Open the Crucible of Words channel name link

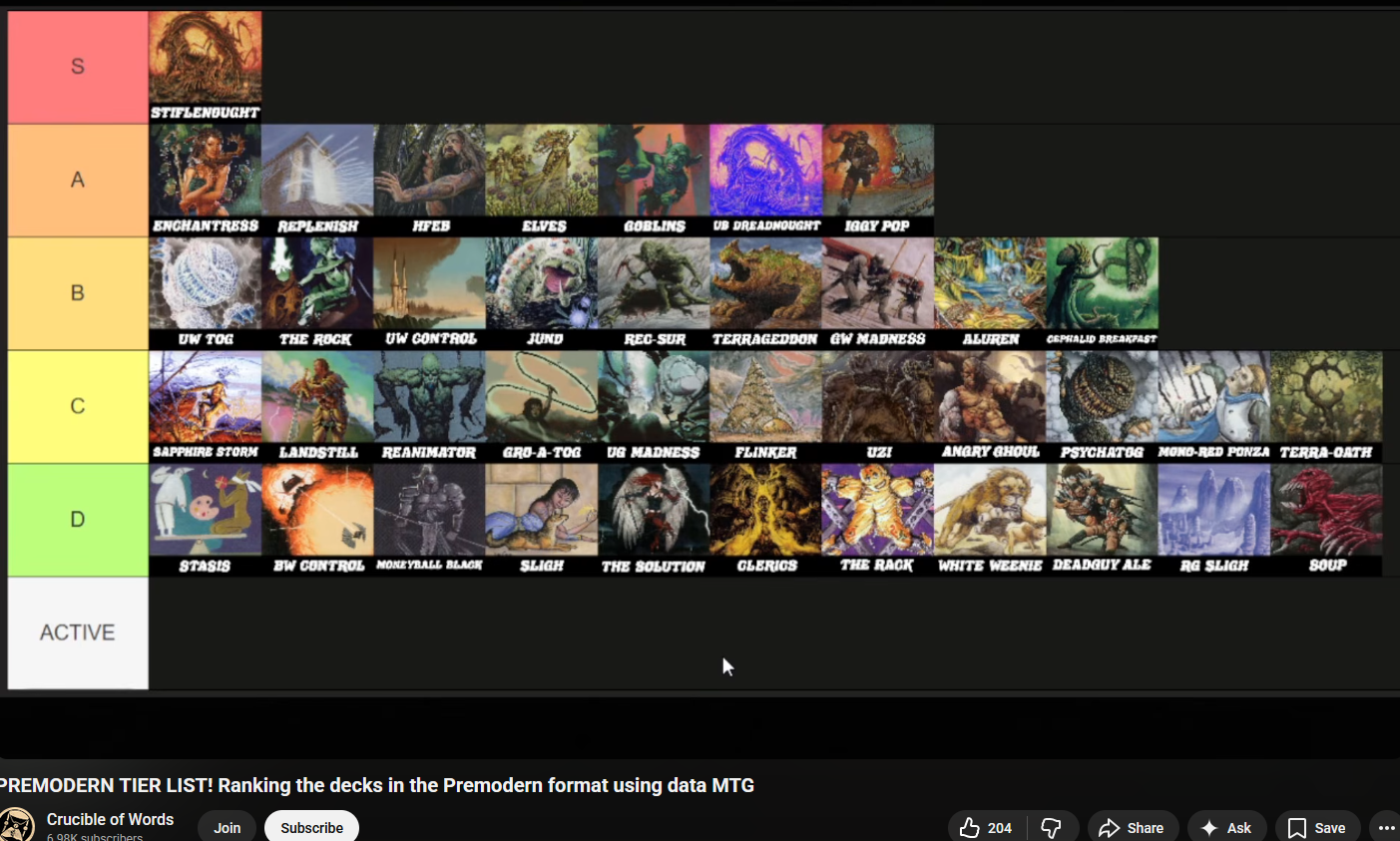pyautogui.click(x=110, y=819)
